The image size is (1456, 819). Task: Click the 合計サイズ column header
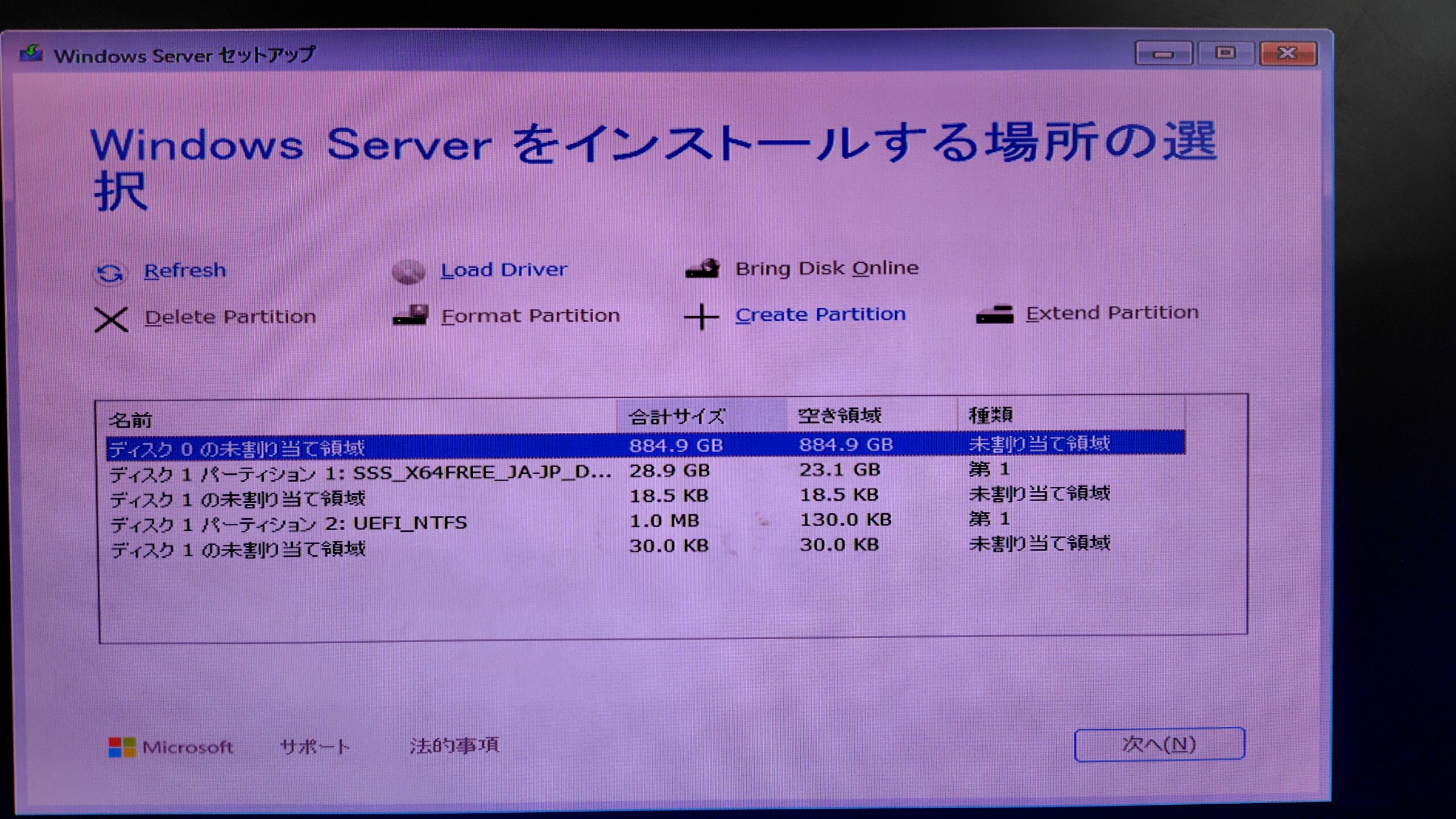pos(677,416)
